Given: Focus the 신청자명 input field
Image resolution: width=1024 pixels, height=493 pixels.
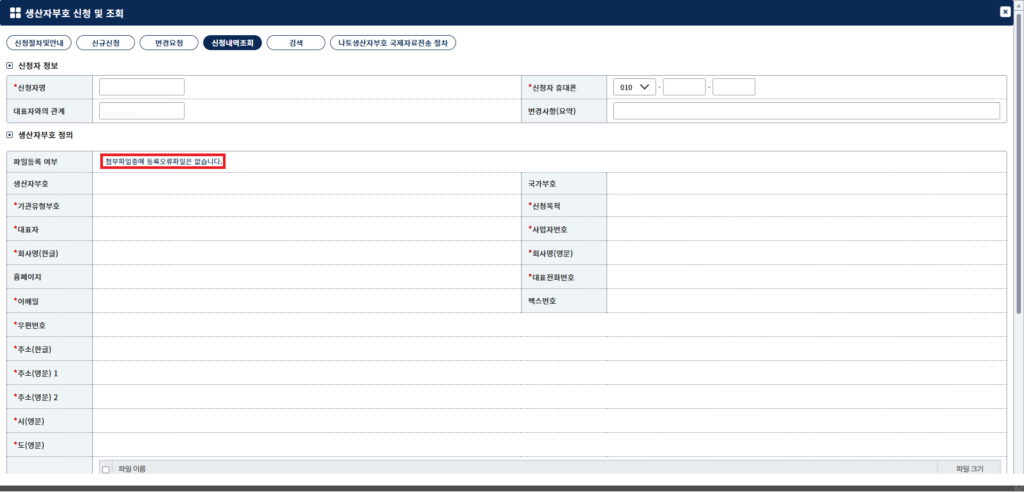Looking at the screenshot, I should [x=142, y=87].
